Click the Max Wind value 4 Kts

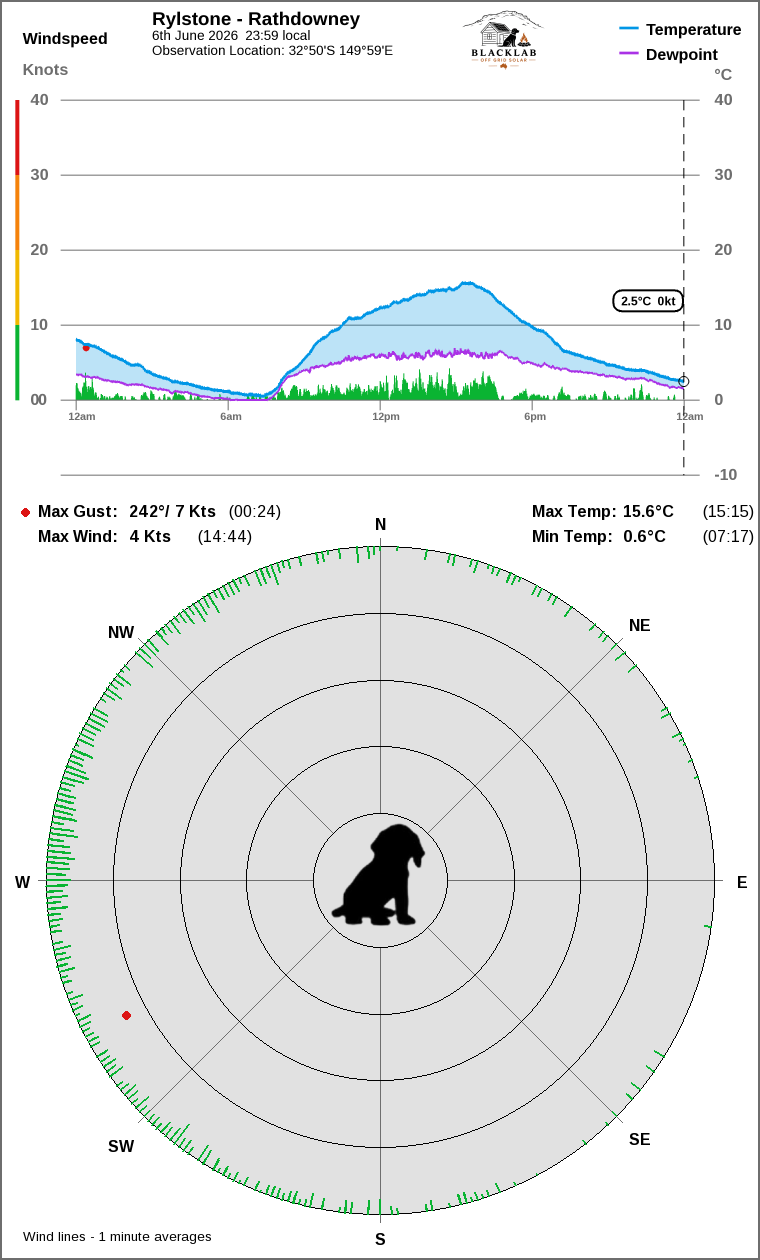pyautogui.click(x=150, y=537)
